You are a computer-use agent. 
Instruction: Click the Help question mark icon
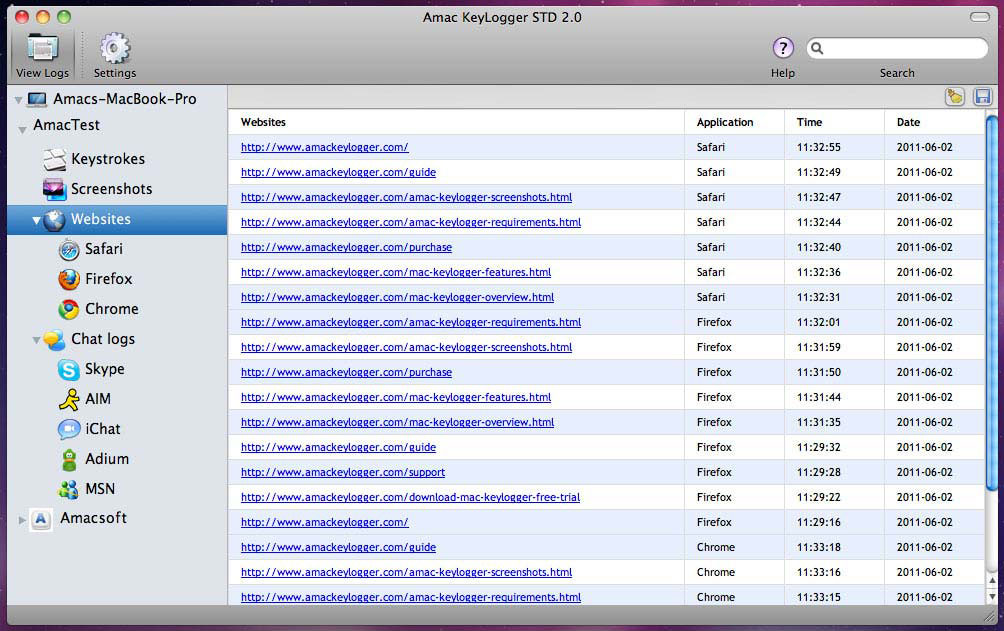782,48
